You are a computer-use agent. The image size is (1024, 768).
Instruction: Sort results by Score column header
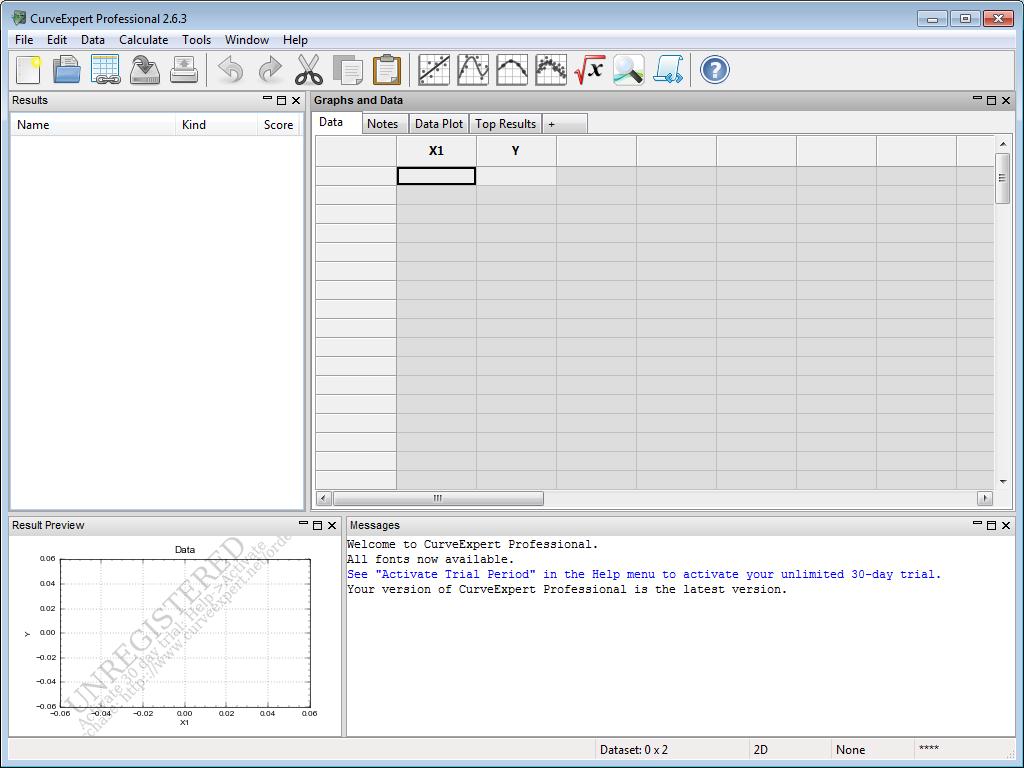coord(279,125)
